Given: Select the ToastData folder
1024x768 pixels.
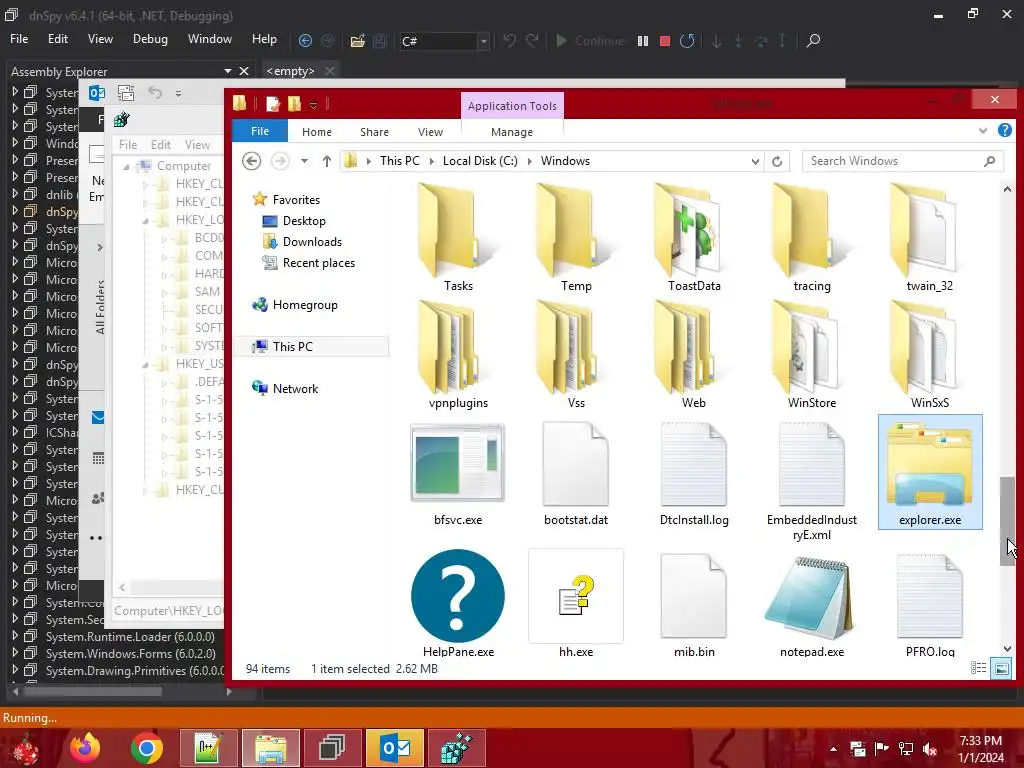Looking at the screenshot, I should pyautogui.click(x=694, y=238).
